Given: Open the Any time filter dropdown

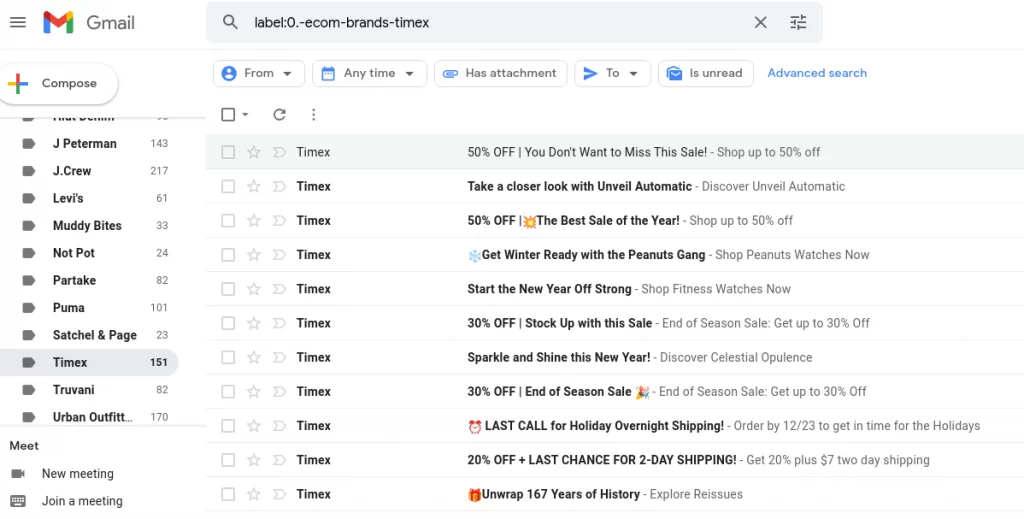Looking at the screenshot, I should 369,73.
